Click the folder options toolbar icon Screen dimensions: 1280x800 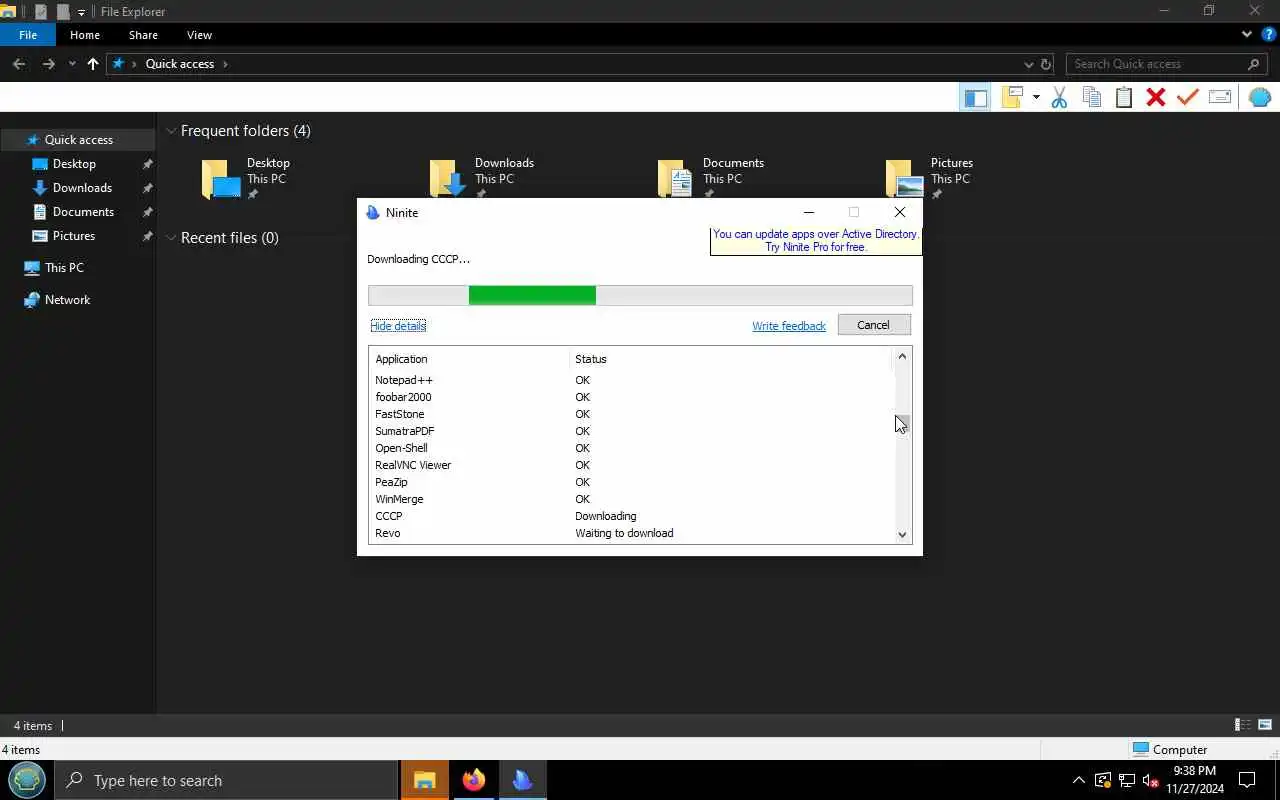tap(1012, 97)
